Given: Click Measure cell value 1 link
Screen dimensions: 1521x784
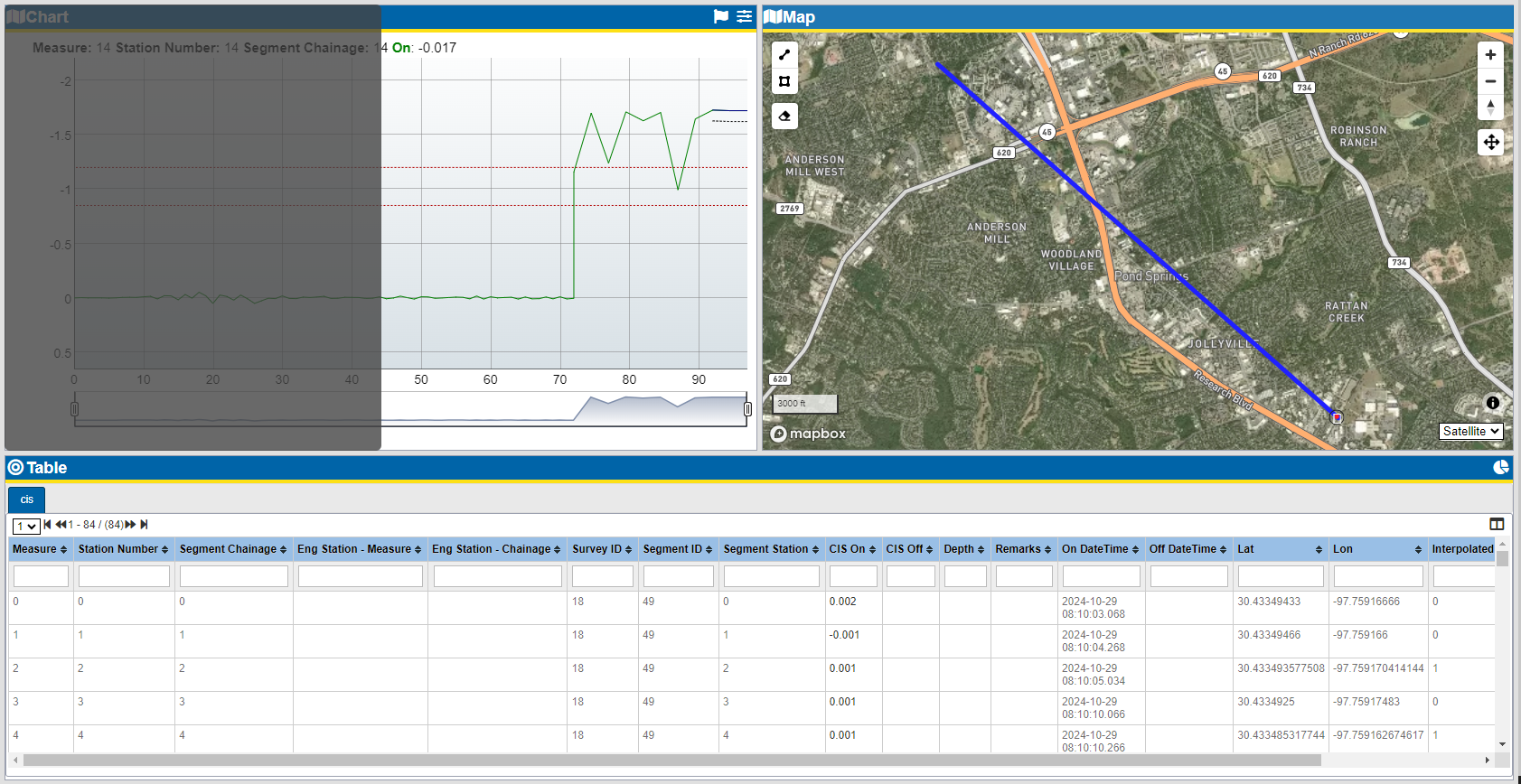Looking at the screenshot, I should (15, 635).
